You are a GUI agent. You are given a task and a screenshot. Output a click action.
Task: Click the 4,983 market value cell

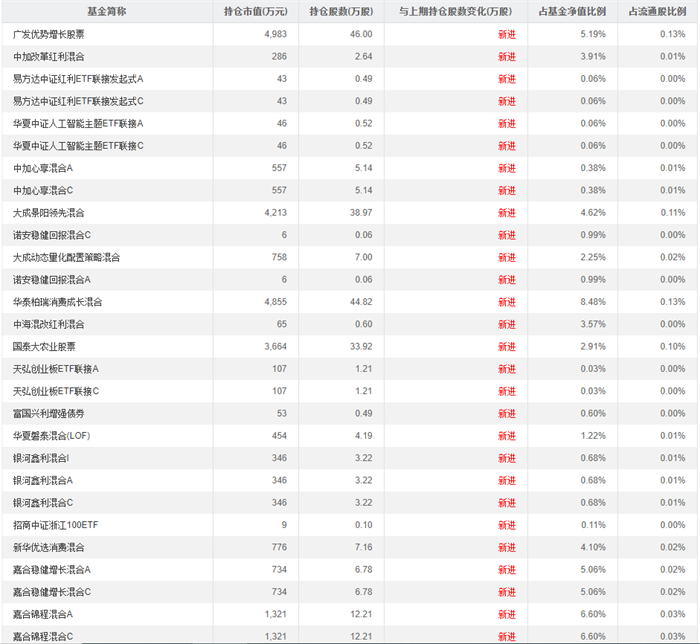pos(275,34)
